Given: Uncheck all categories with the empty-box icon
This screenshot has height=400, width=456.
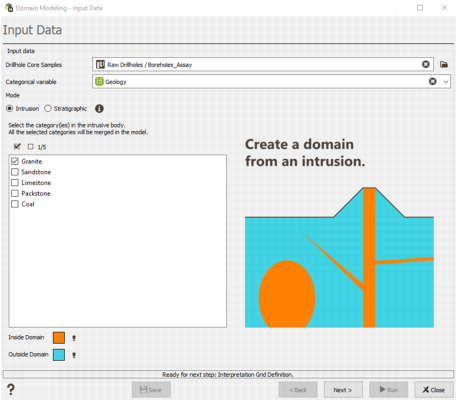Looking at the screenshot, I should coord(31,146).
